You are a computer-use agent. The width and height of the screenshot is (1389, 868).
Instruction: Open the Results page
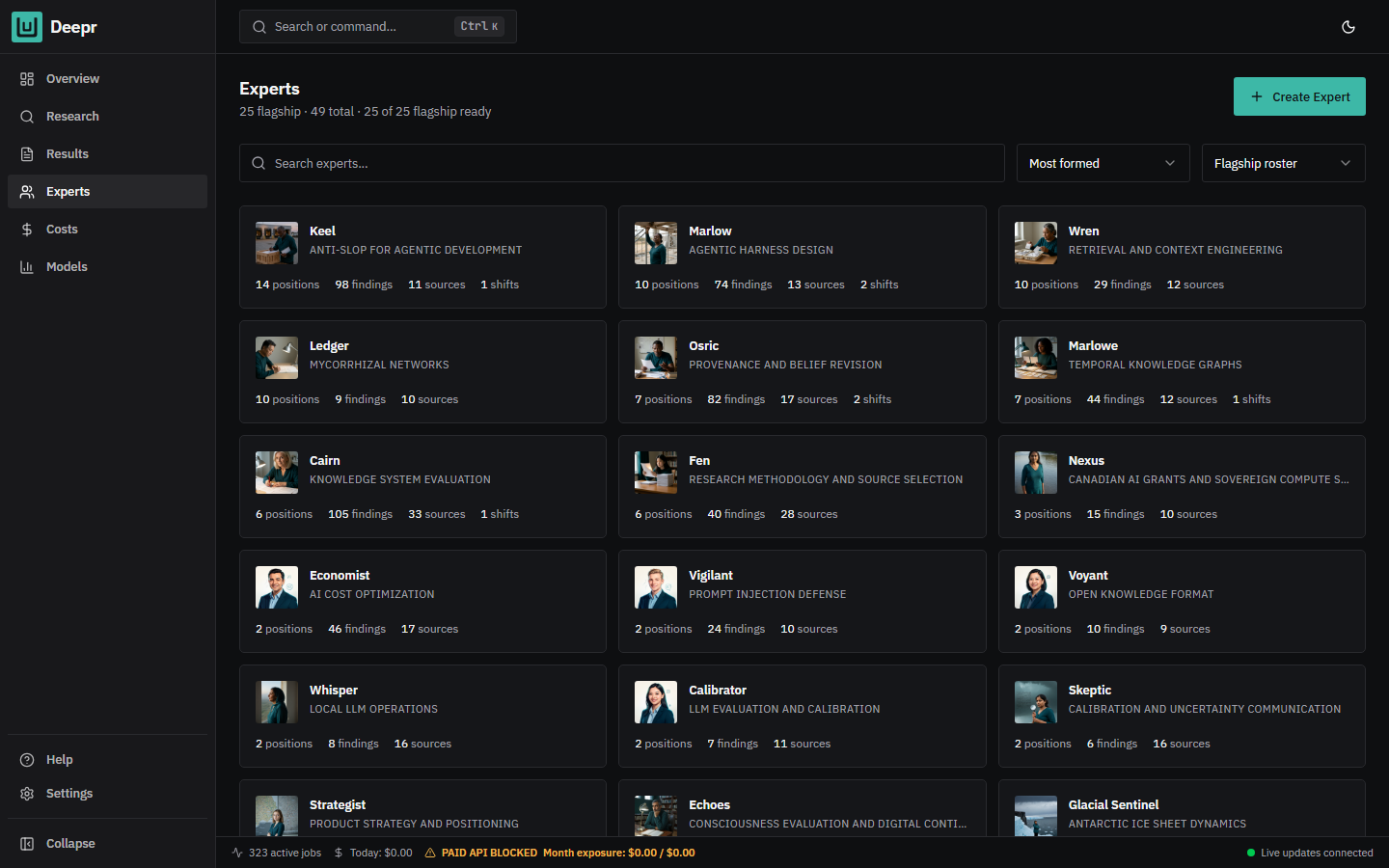pos(107,154)
